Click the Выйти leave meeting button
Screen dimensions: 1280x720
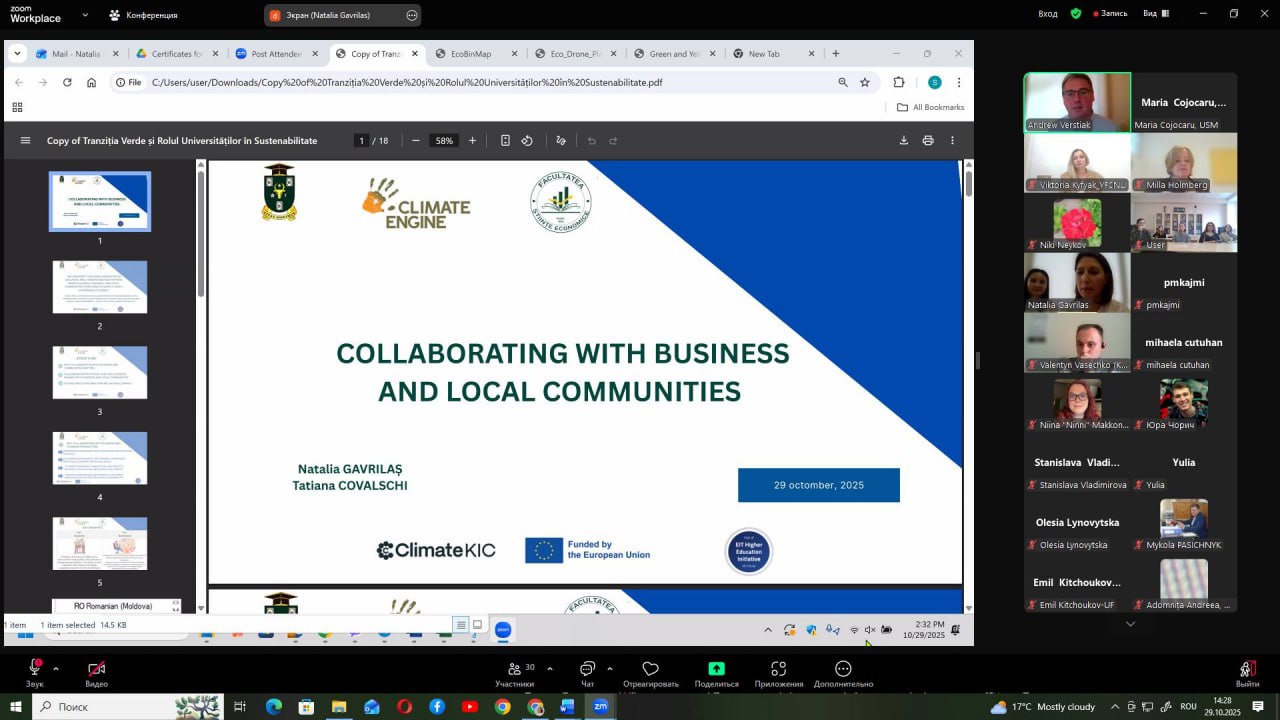click(x=1246, y=672)
